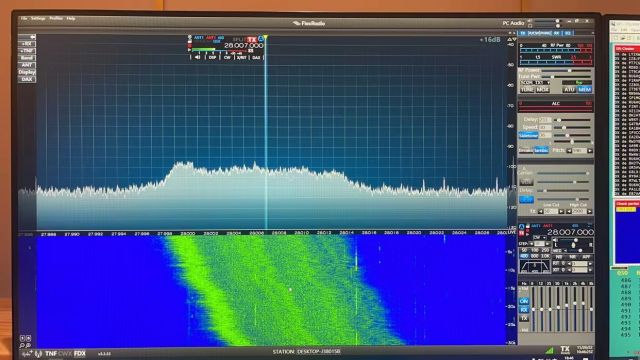
Task: Toggle the equalizer ON button
Action: [524, 301]
